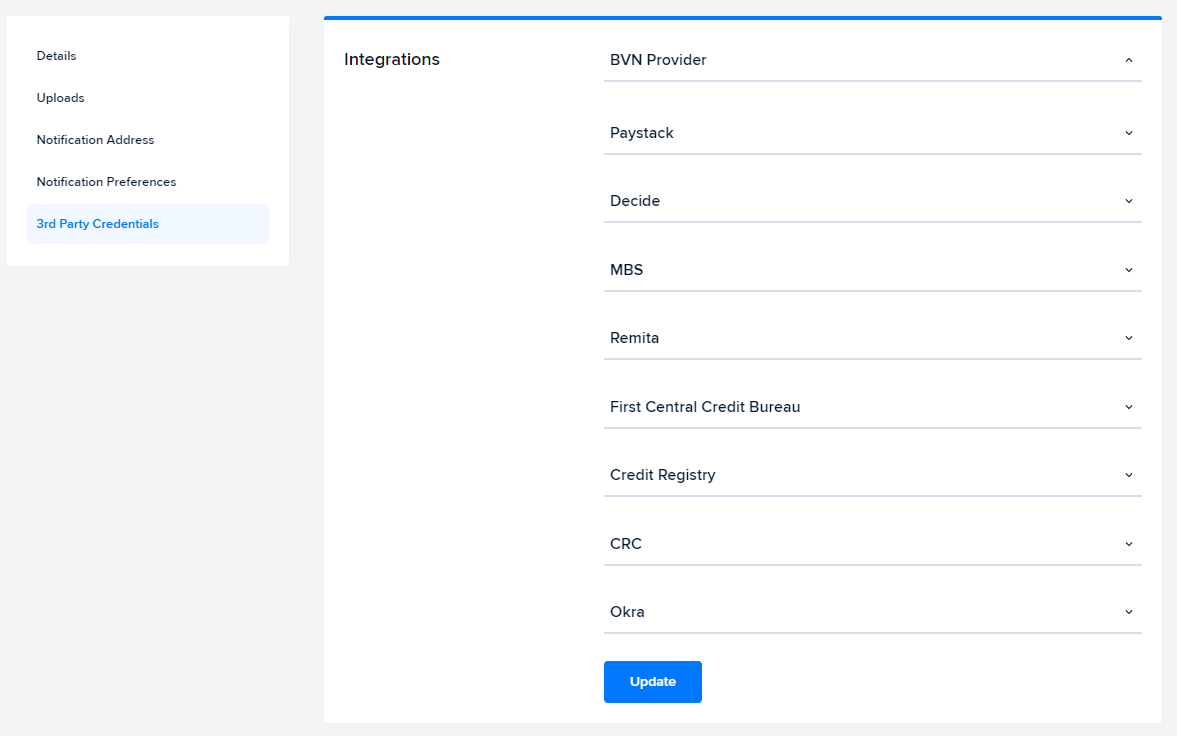Select 3rd Party Credentials menu item
The image size is (1177, 736).
click(x=148, y=224)
